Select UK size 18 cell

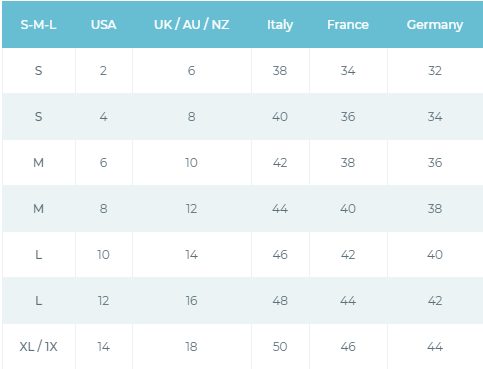192,347
